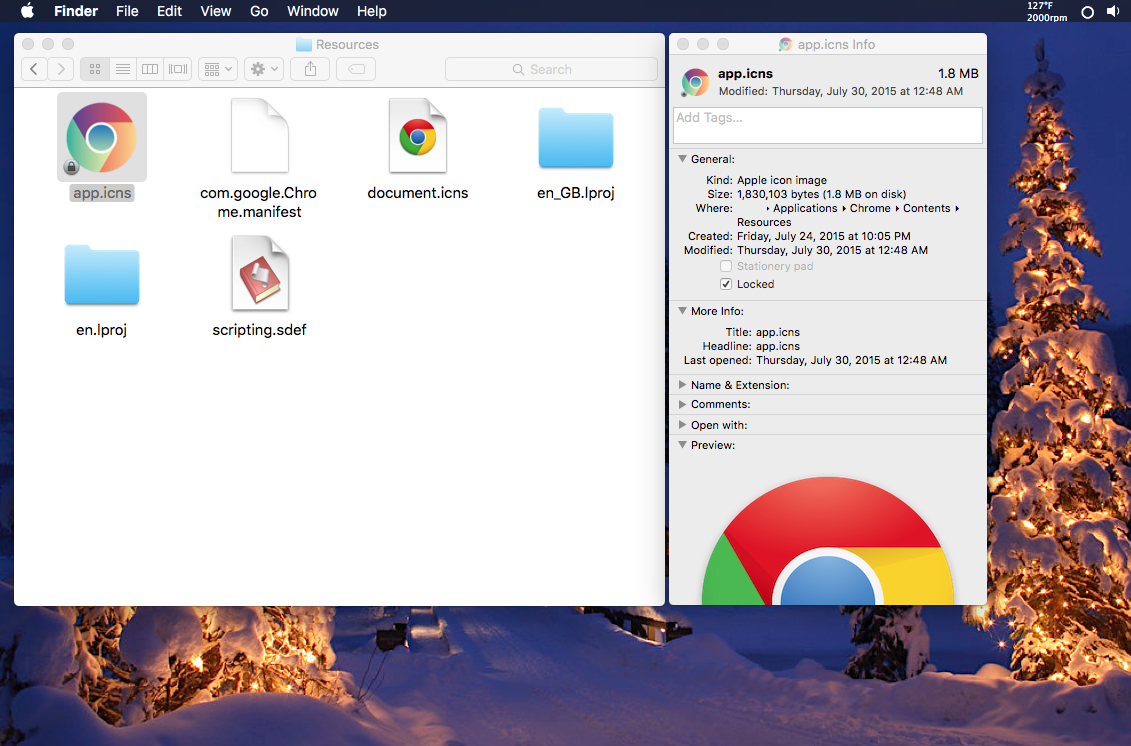The height and width of the screenshot is (746, 1131).
Task: Click the document.icns file name label
Action: (x=418, y=193)
